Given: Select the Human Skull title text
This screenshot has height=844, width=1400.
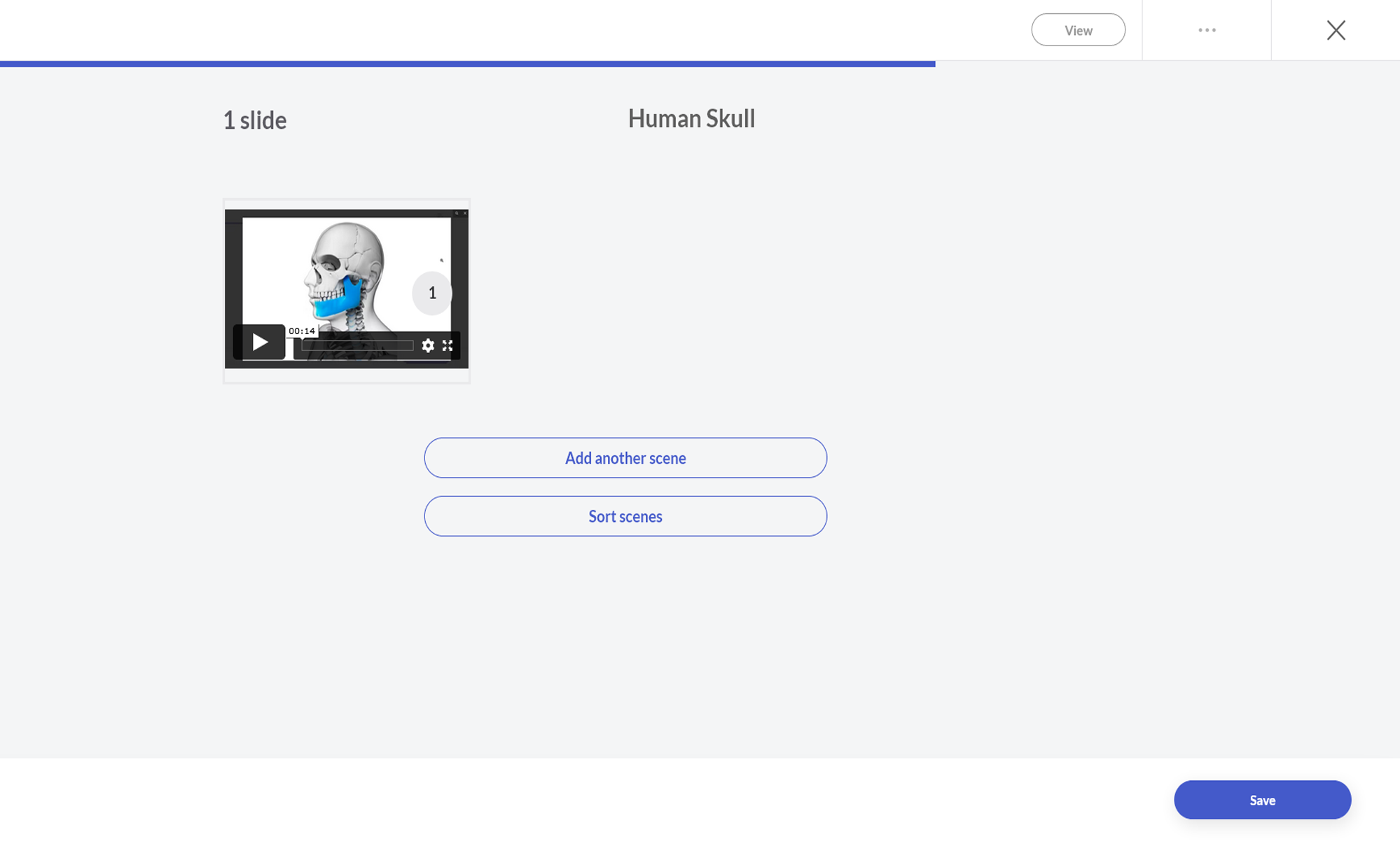Looking at the screenshot, I should (x=691, y=118).
